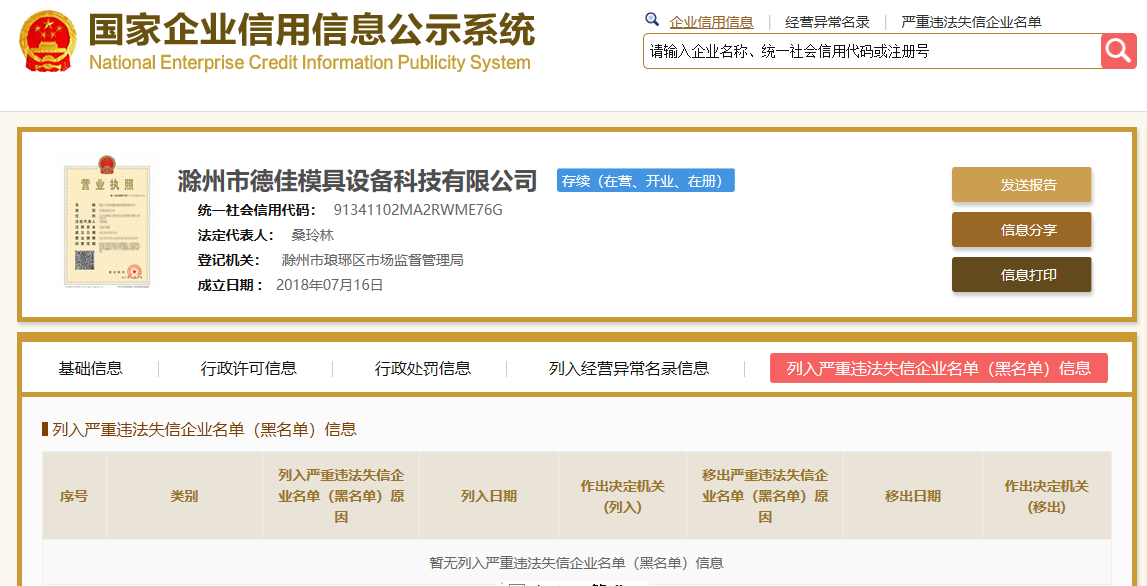Click the 类别 column header
Viewport: 1147px width, 586px height.
184,496
